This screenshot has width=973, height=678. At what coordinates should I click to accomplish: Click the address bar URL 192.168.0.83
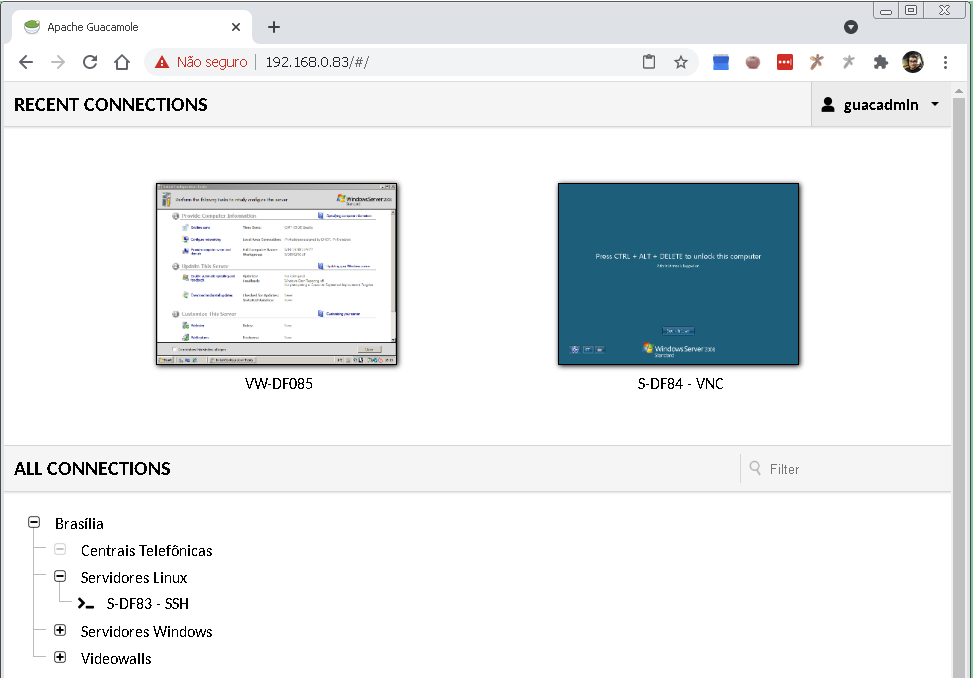click(x=317, y=62)
